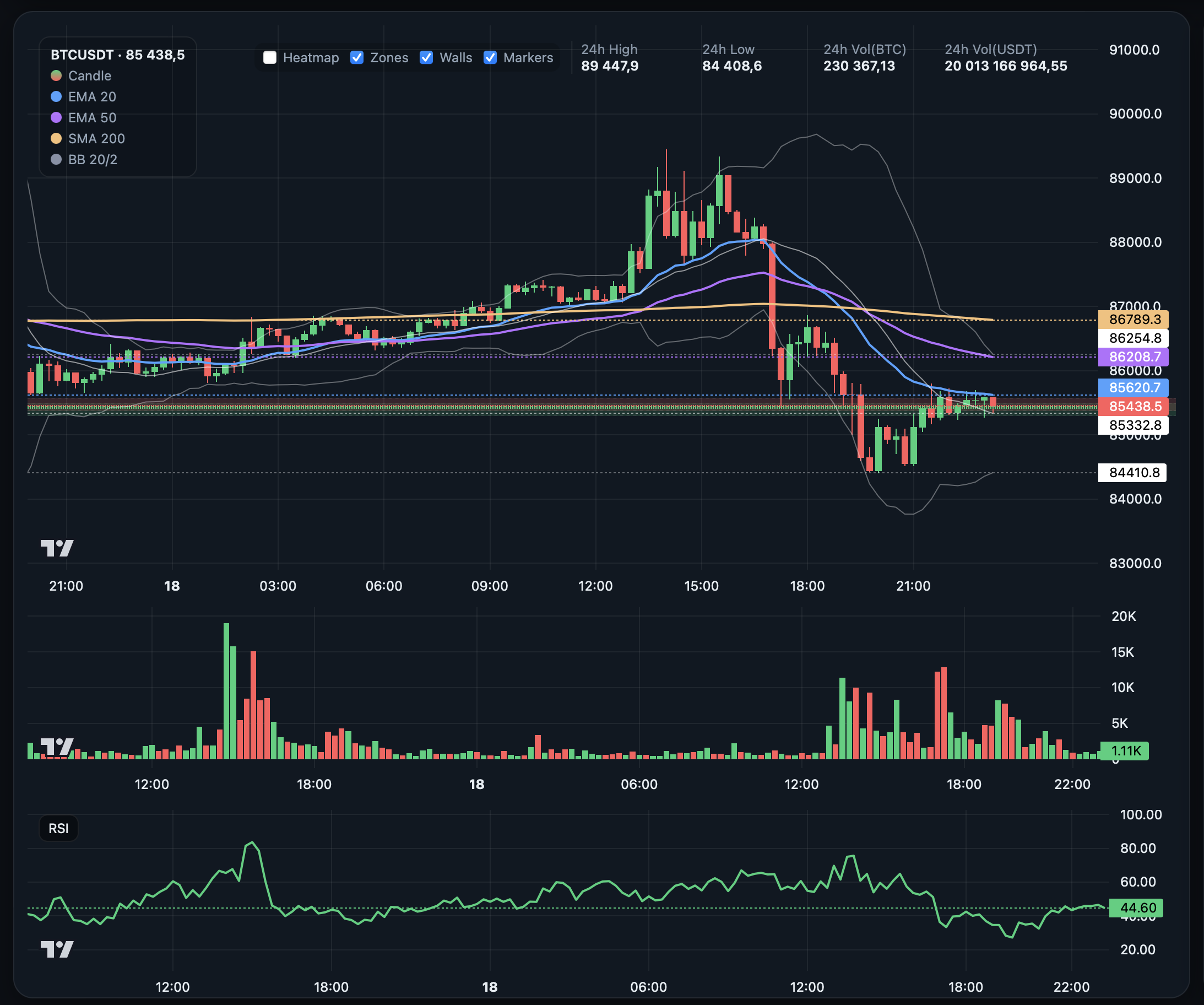The image size is (1204, 1005).
Task: Click the TradingView logo on price chart
Action: pyautogui.click(x=57, y=548)
